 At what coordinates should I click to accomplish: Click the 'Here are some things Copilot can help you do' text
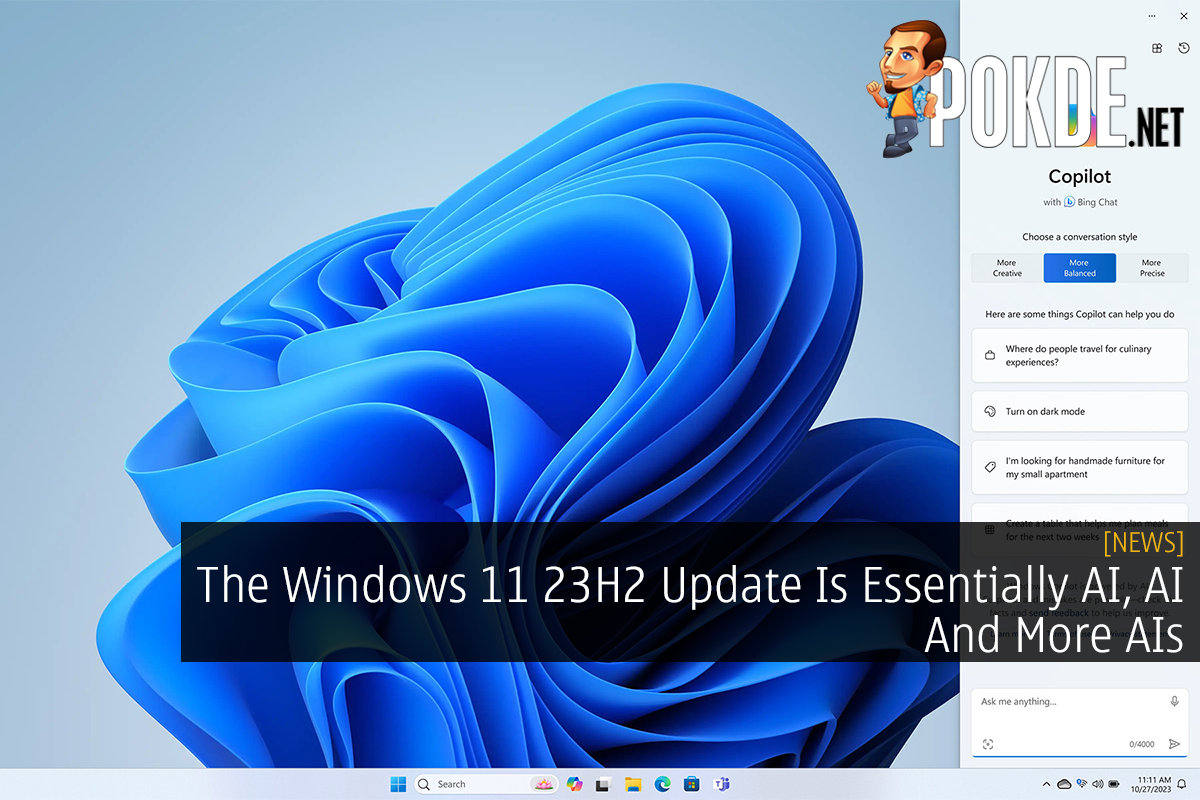pos(1080,314)
